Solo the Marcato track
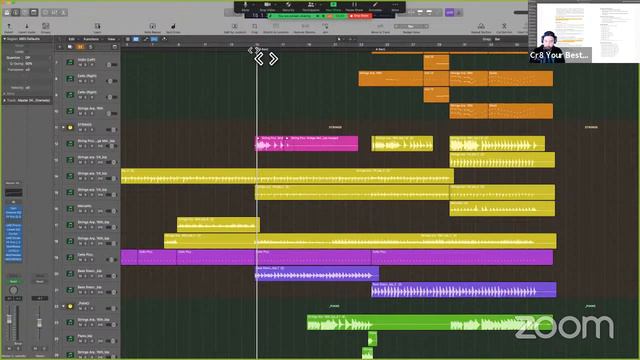The width and height of the screenshot is (640, 360). coord(85,211)
